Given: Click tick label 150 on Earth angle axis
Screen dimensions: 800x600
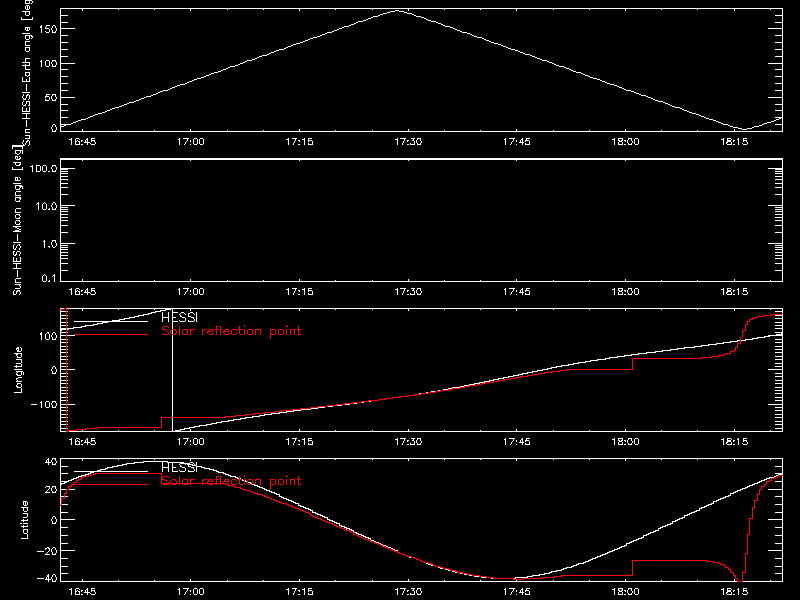Looking at the screenshot, I should [48, 29].
